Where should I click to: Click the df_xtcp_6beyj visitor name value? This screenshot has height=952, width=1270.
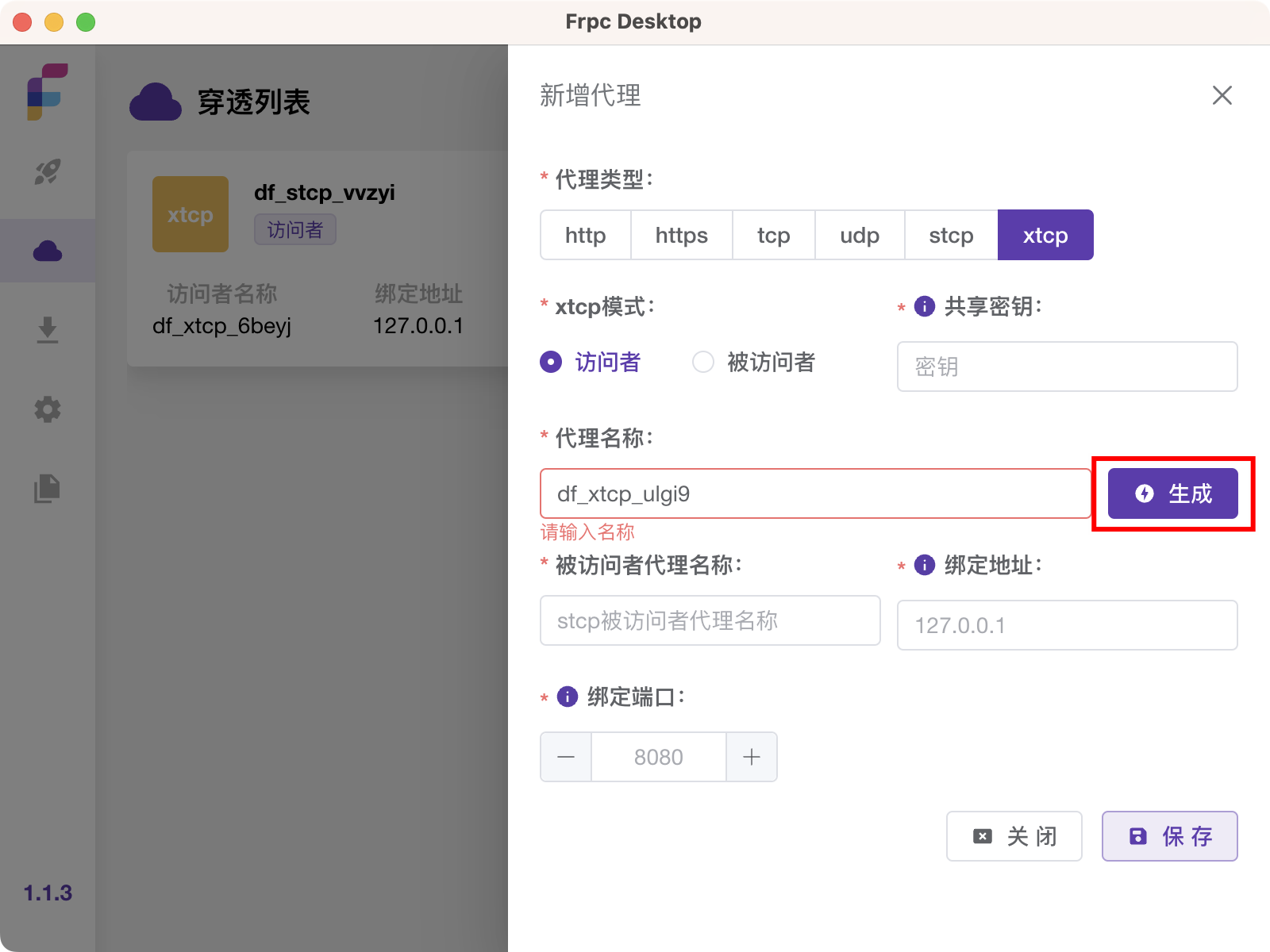coord(222,326)
